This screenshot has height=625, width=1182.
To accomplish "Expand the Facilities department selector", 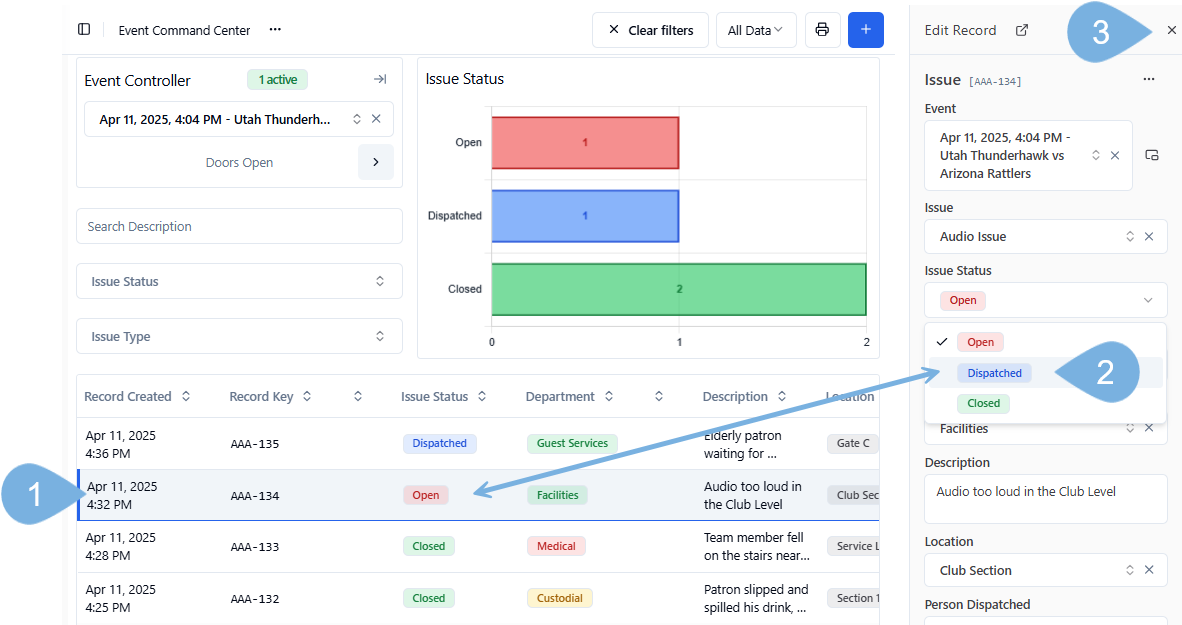I will (x=1130, y=428).
